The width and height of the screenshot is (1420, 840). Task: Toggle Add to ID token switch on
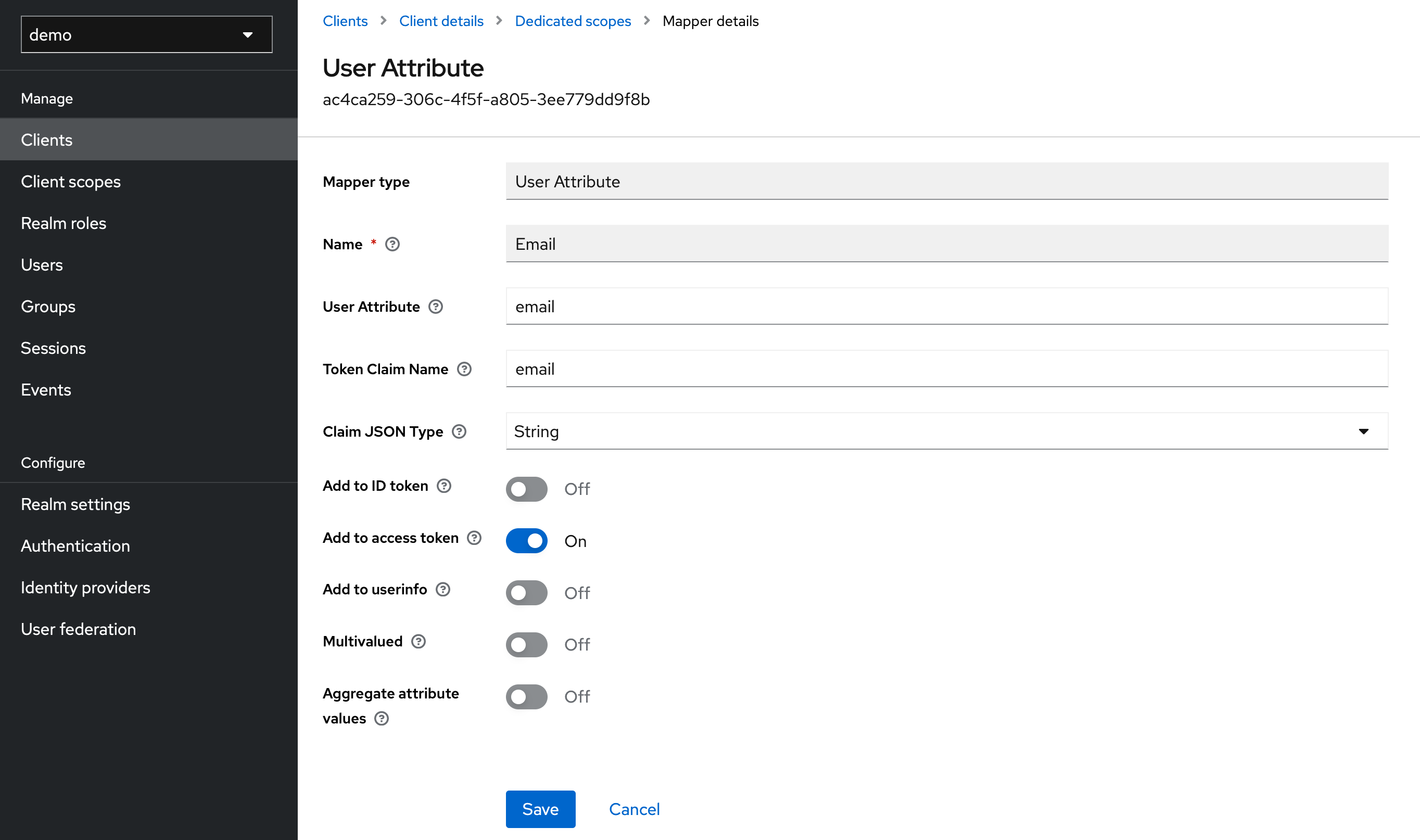pos(528,489)
